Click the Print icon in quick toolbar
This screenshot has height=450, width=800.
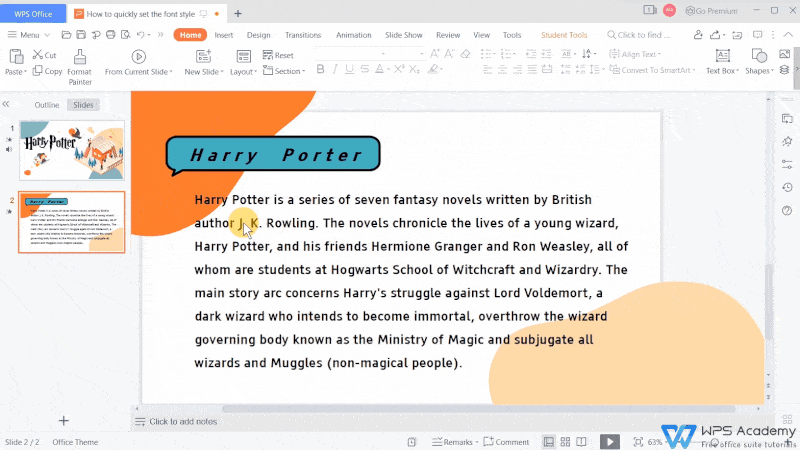(x=111, y=35)
